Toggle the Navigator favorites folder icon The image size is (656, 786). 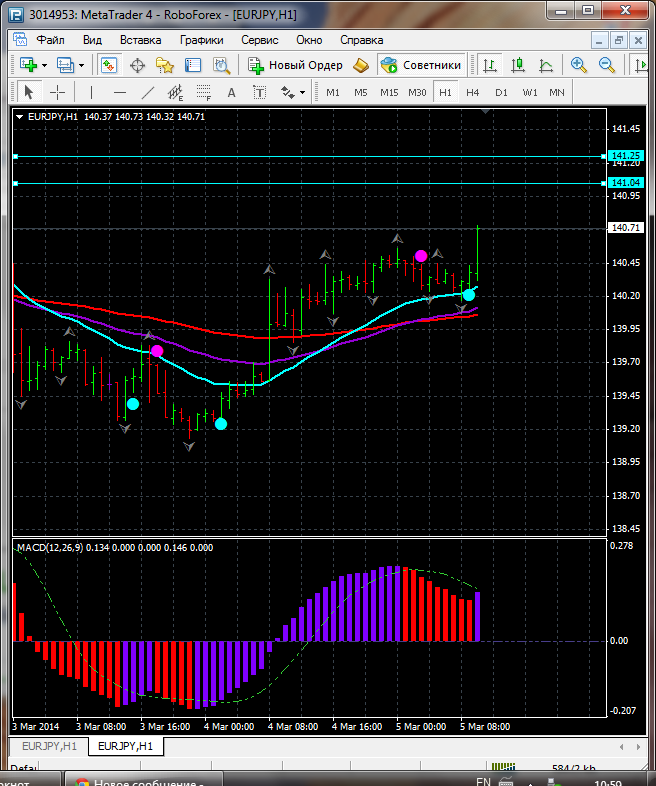point(165,65)
